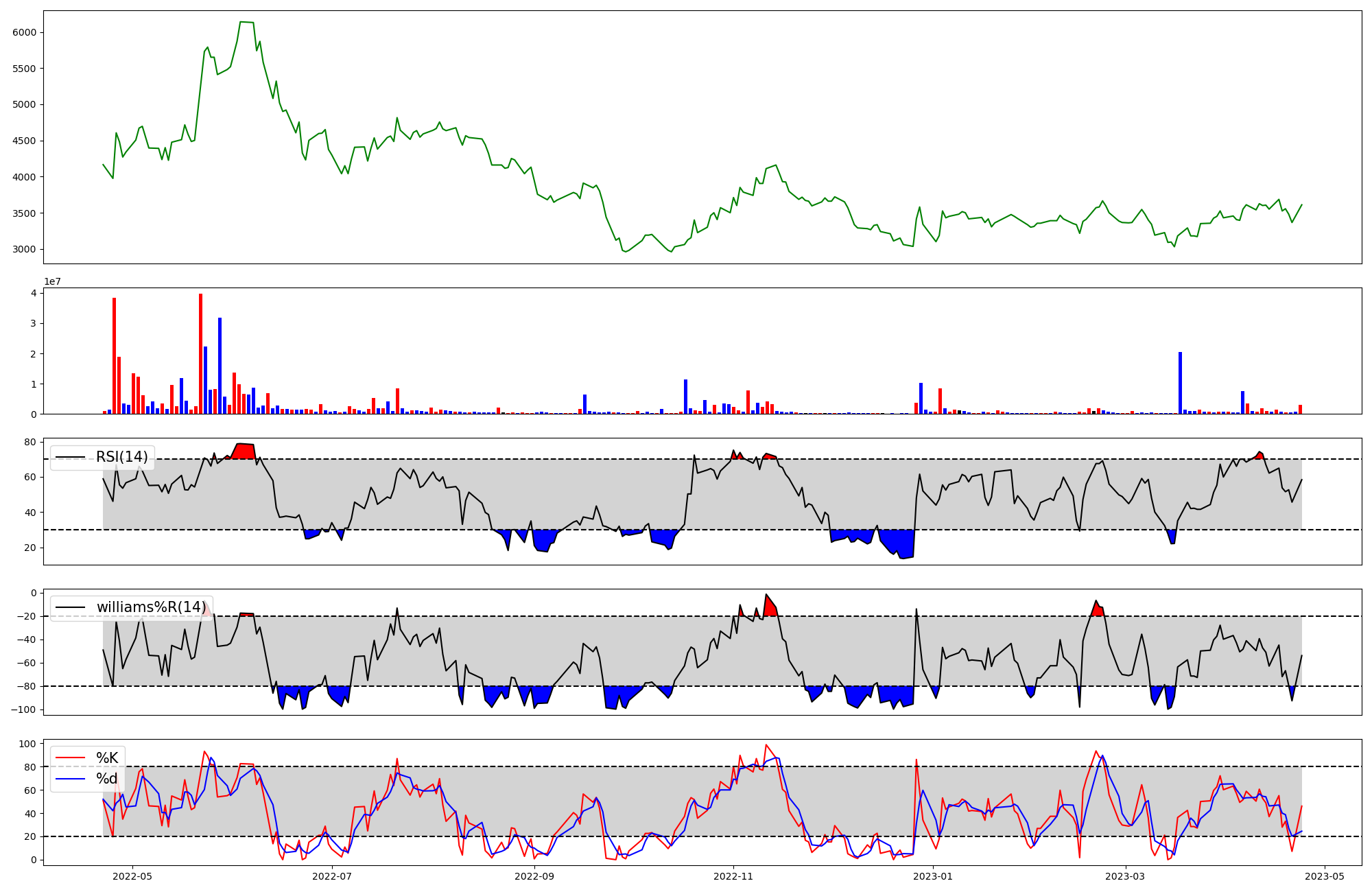1372x892 pixels.
Task: Click the 2022-07 x-axis date label
Action: (332, 876)
